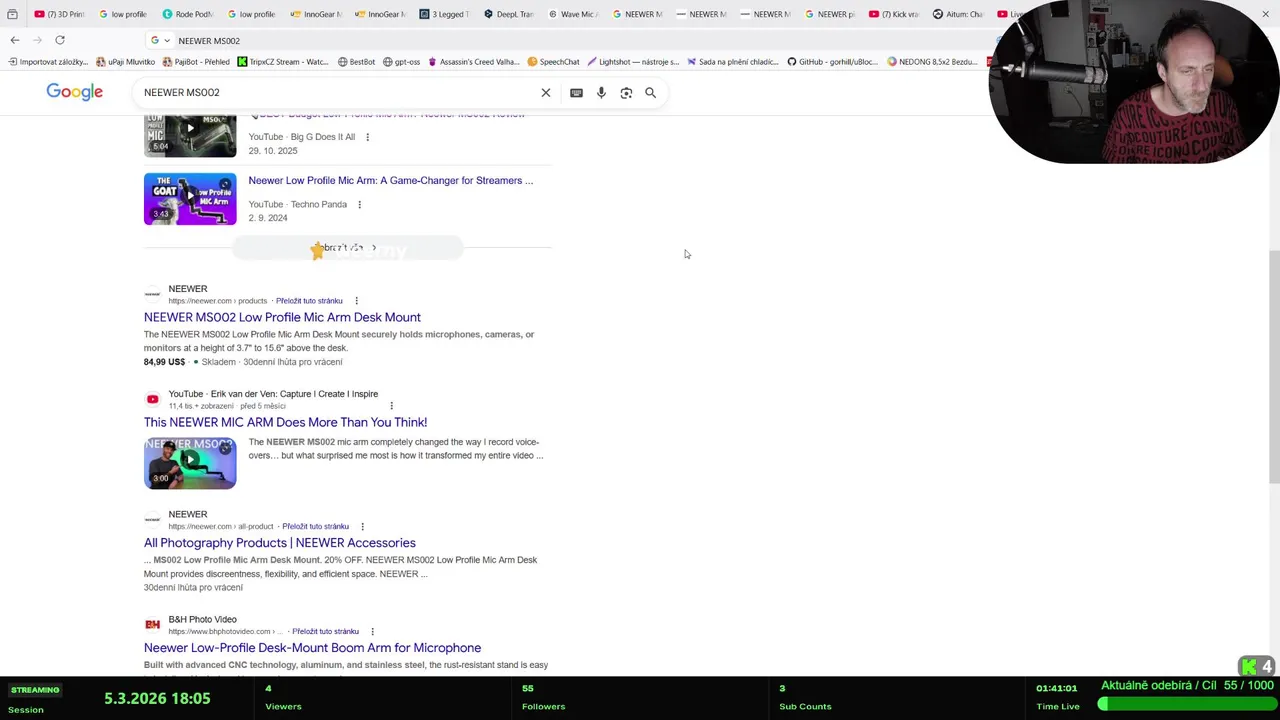Open more options for the Erik van der Ven result
Image resolution: width=1280 pixels, height=720 pixels.
[x=391, y=406]
